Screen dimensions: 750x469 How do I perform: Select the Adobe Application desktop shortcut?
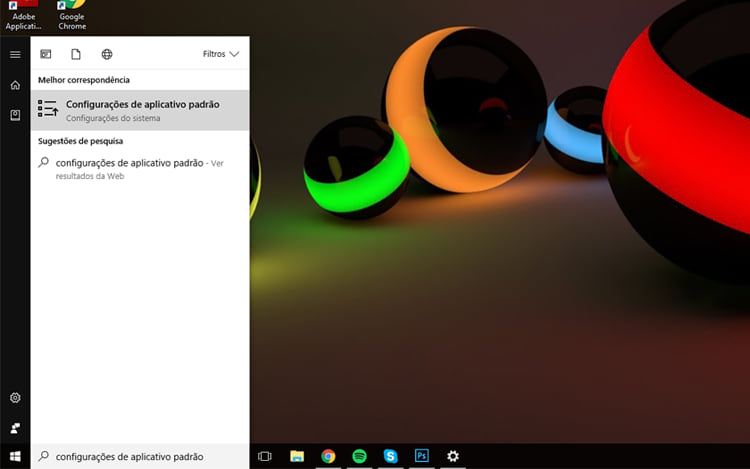[x=23, y=15]
